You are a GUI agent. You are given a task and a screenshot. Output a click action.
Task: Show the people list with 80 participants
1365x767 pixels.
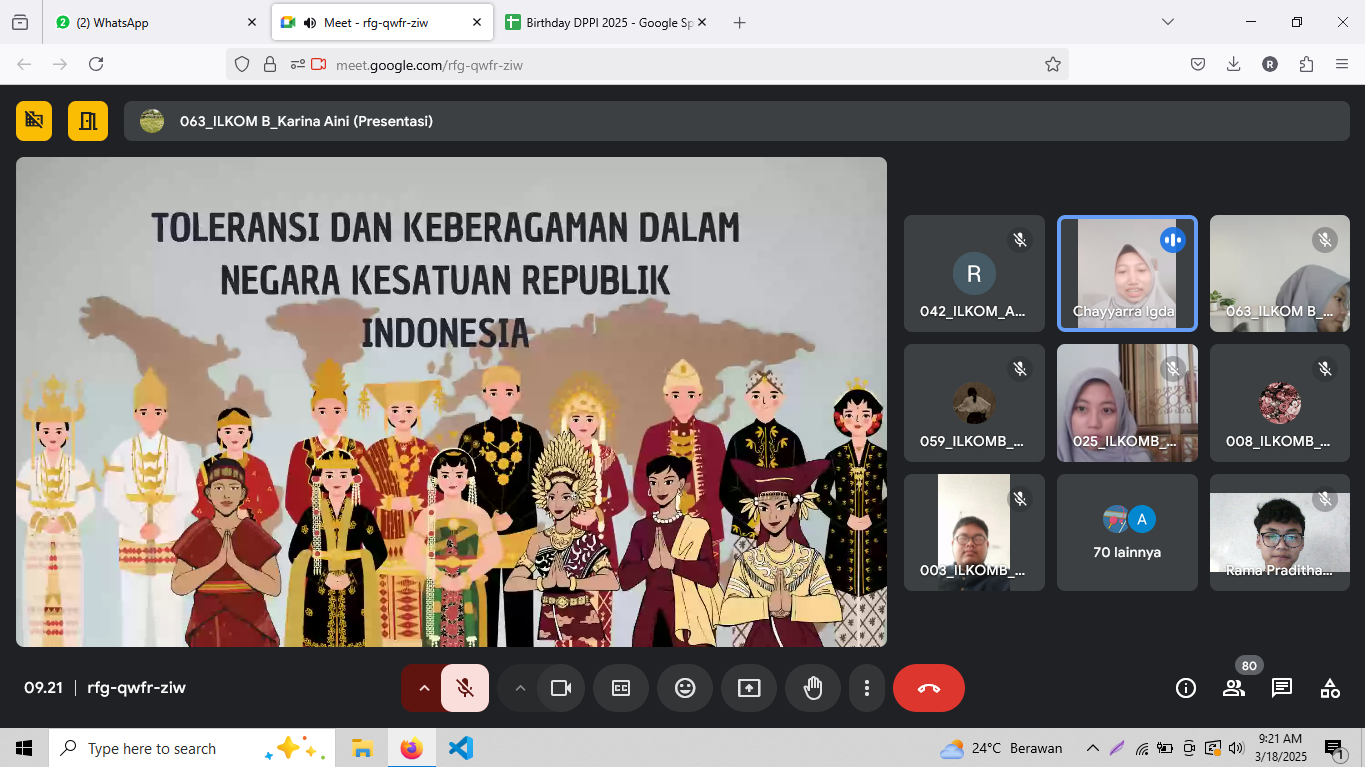click(1233, 688)
